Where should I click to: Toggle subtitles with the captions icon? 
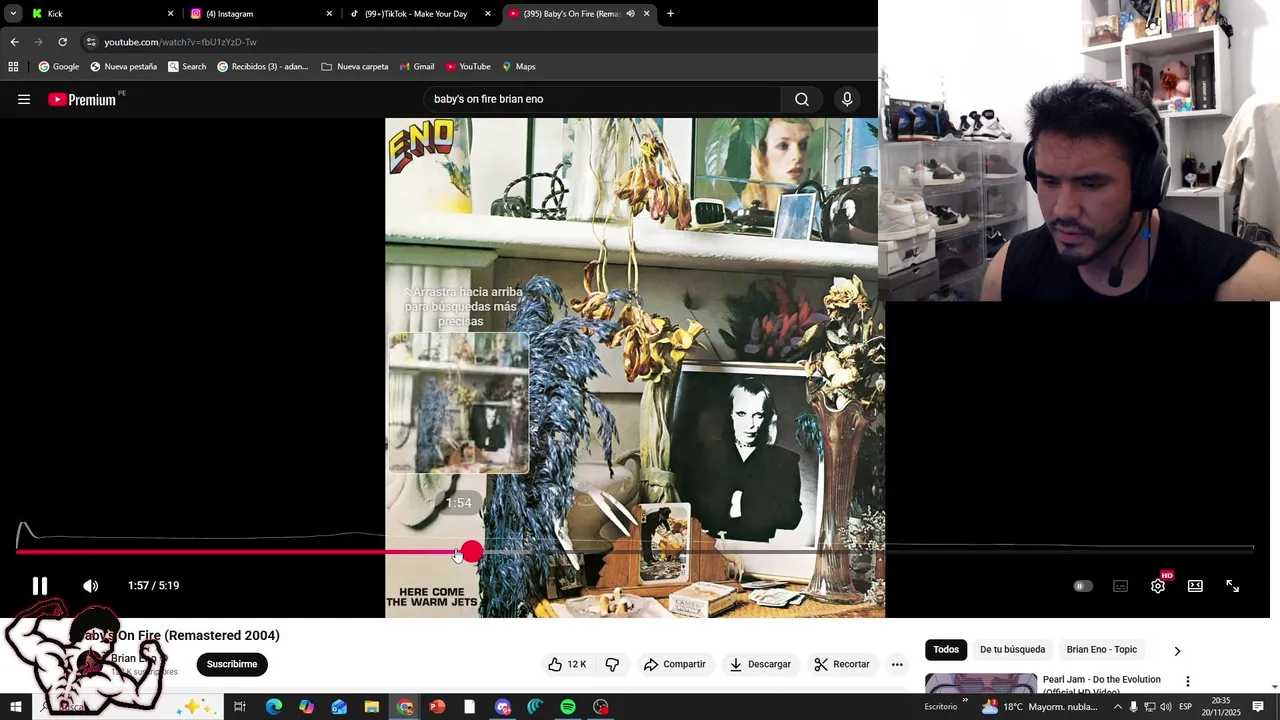click(1120, 586)
